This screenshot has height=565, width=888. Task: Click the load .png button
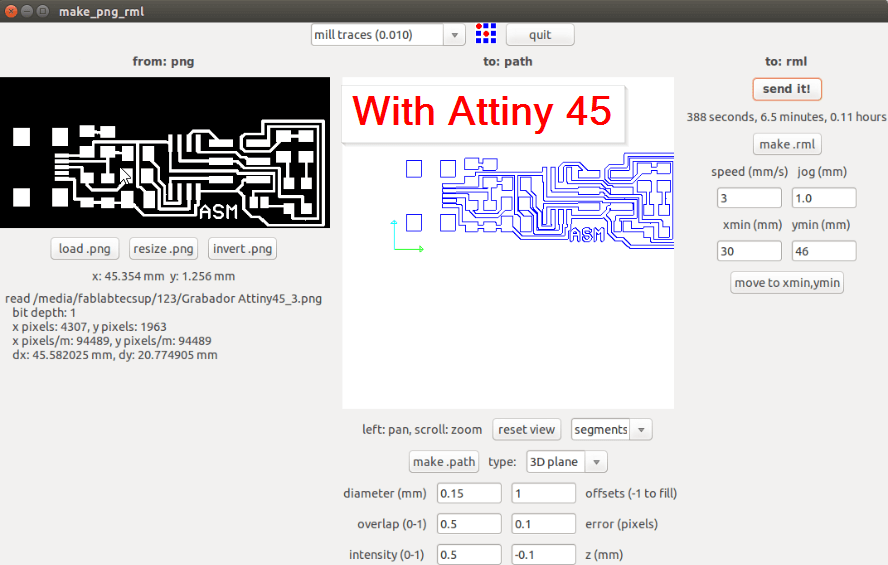pos(84,249)
